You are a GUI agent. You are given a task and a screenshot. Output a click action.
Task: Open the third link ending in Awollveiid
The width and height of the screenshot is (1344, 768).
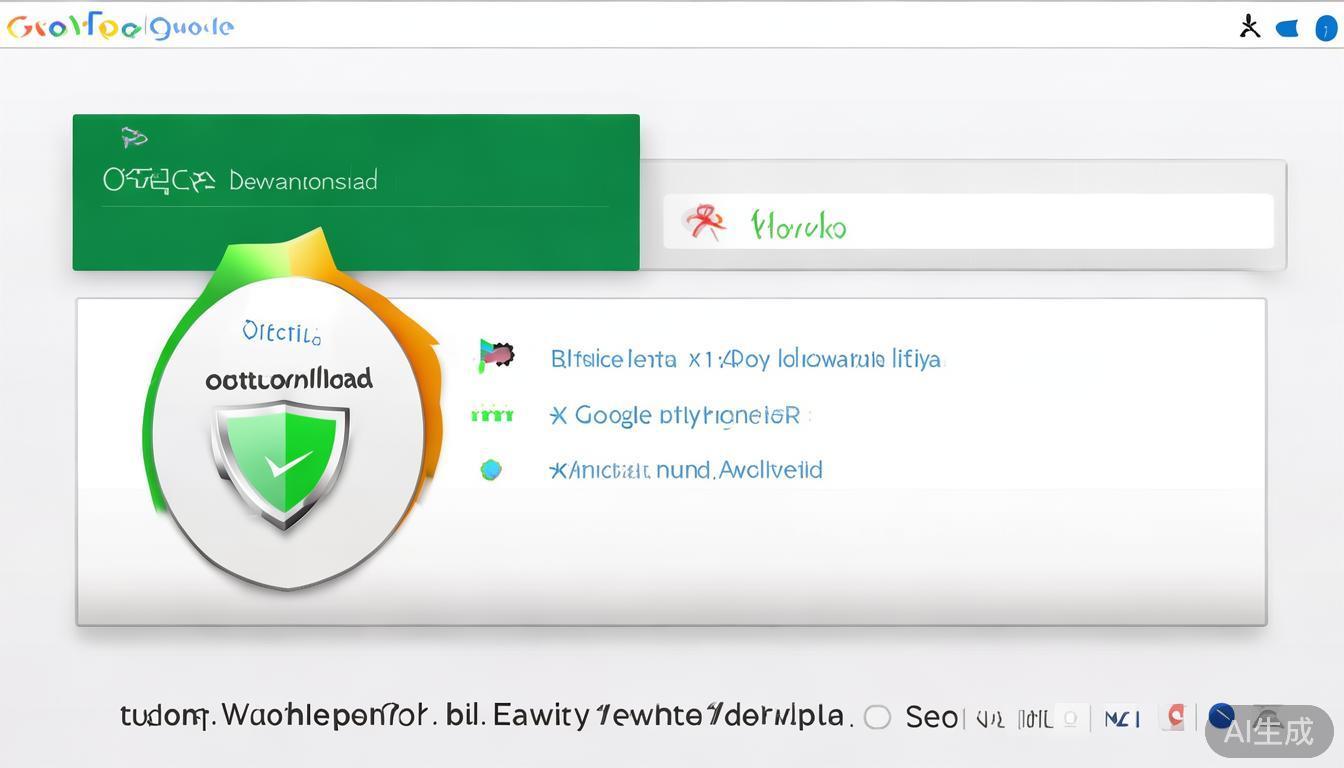[x=686, y=469]
